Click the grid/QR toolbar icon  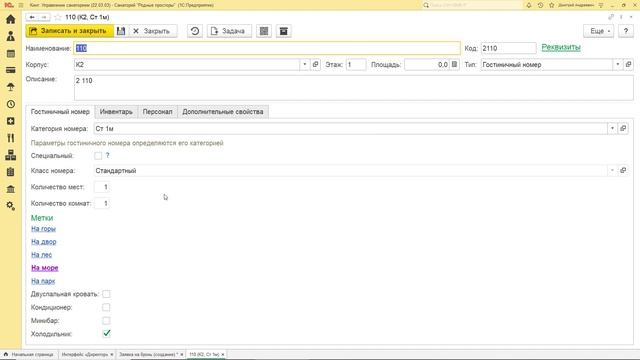pos(264,31)
